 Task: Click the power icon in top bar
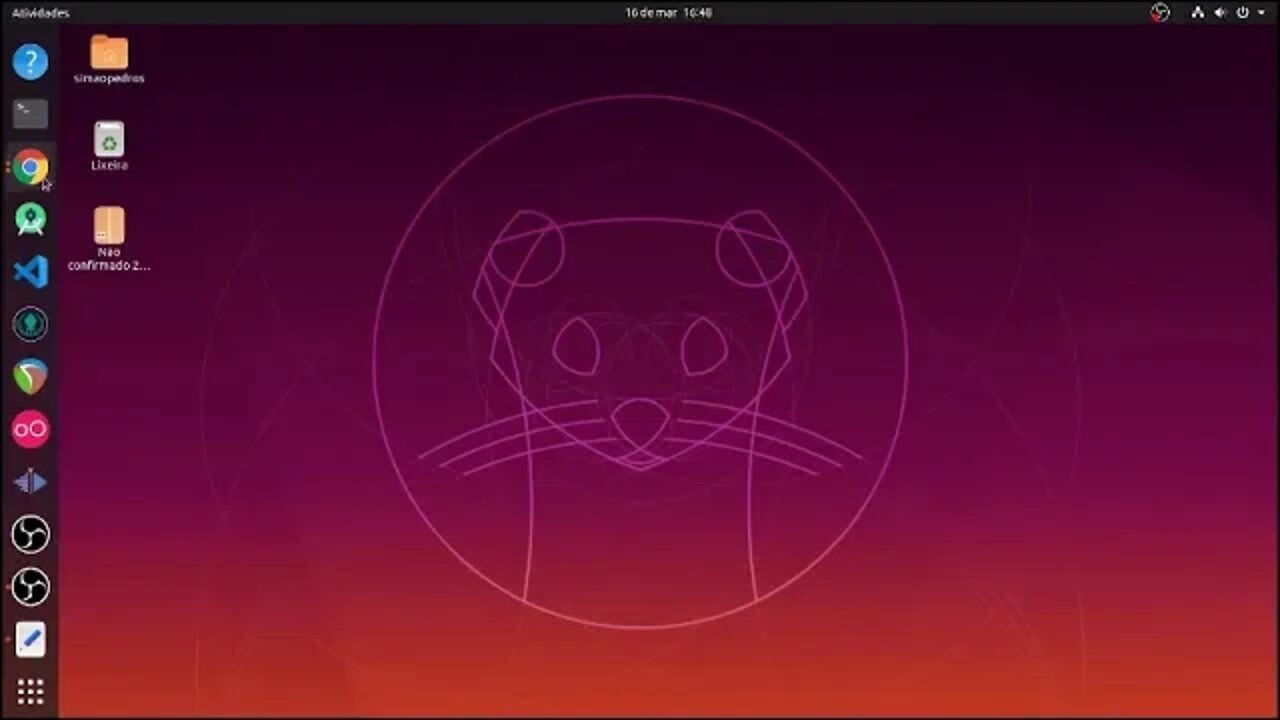1243,13
